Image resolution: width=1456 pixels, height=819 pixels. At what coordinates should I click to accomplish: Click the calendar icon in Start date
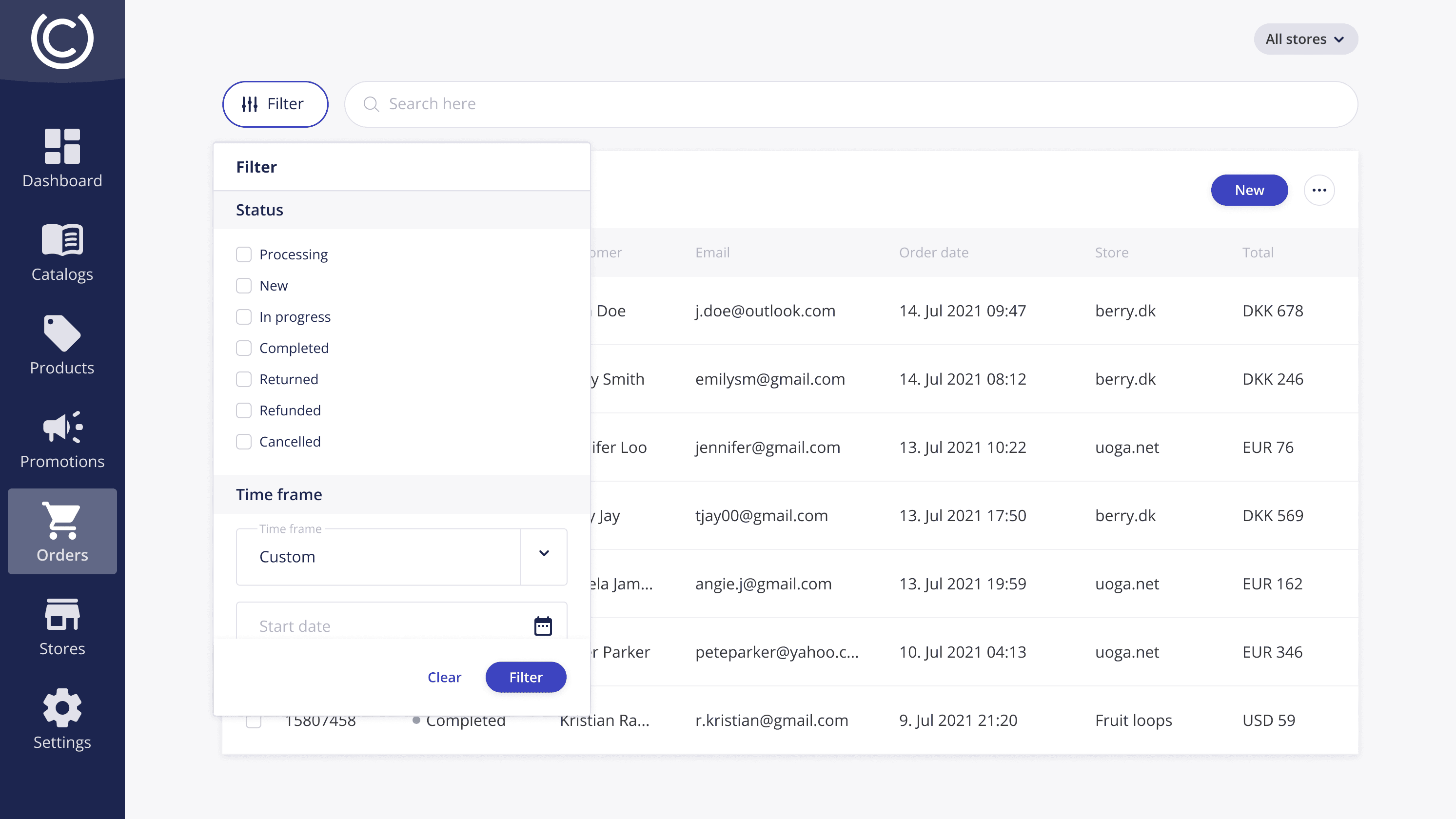(x=543, y=625)
